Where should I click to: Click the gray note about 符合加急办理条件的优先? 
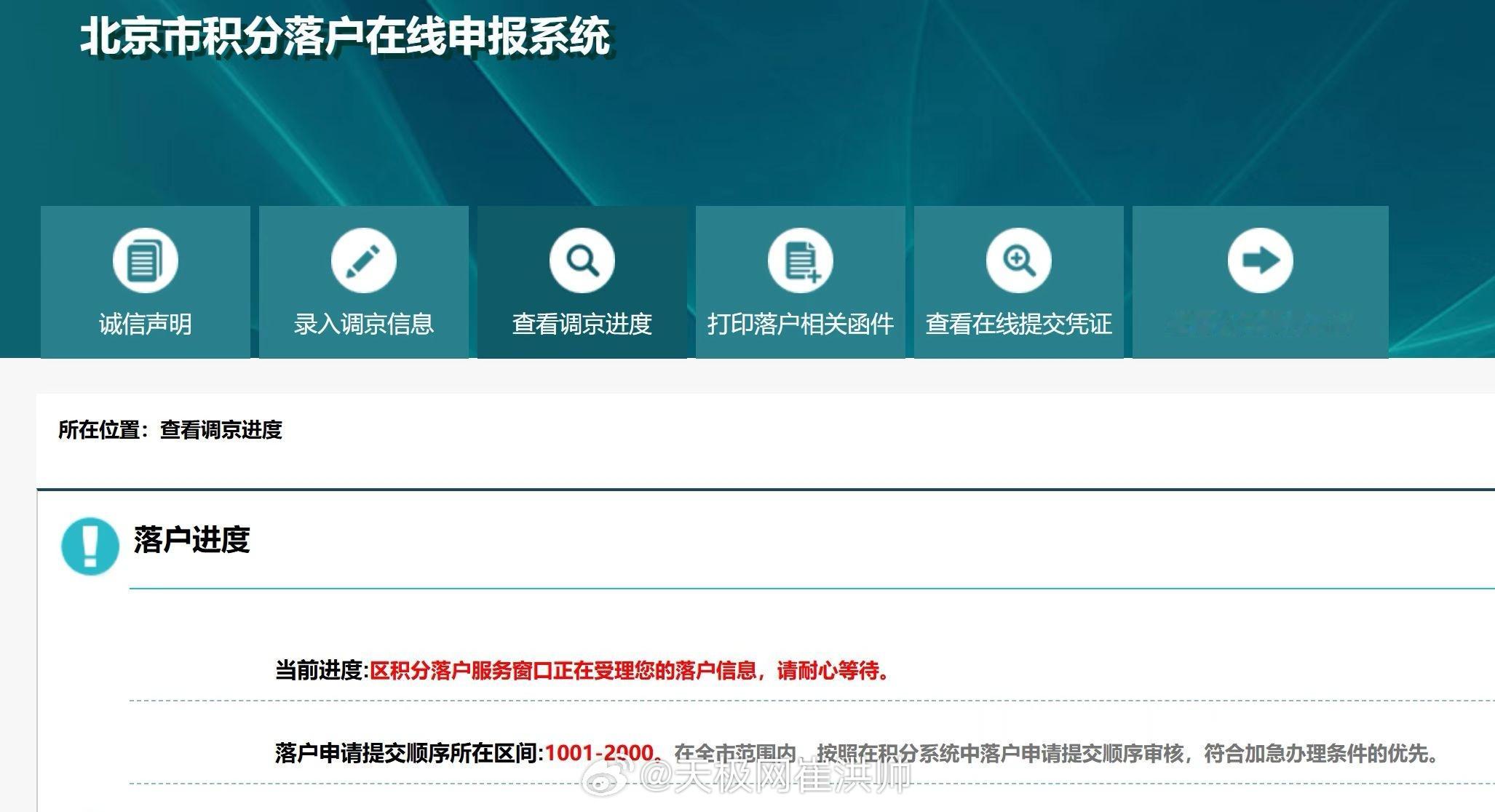pyautogui.click(x=1056, y=753)
